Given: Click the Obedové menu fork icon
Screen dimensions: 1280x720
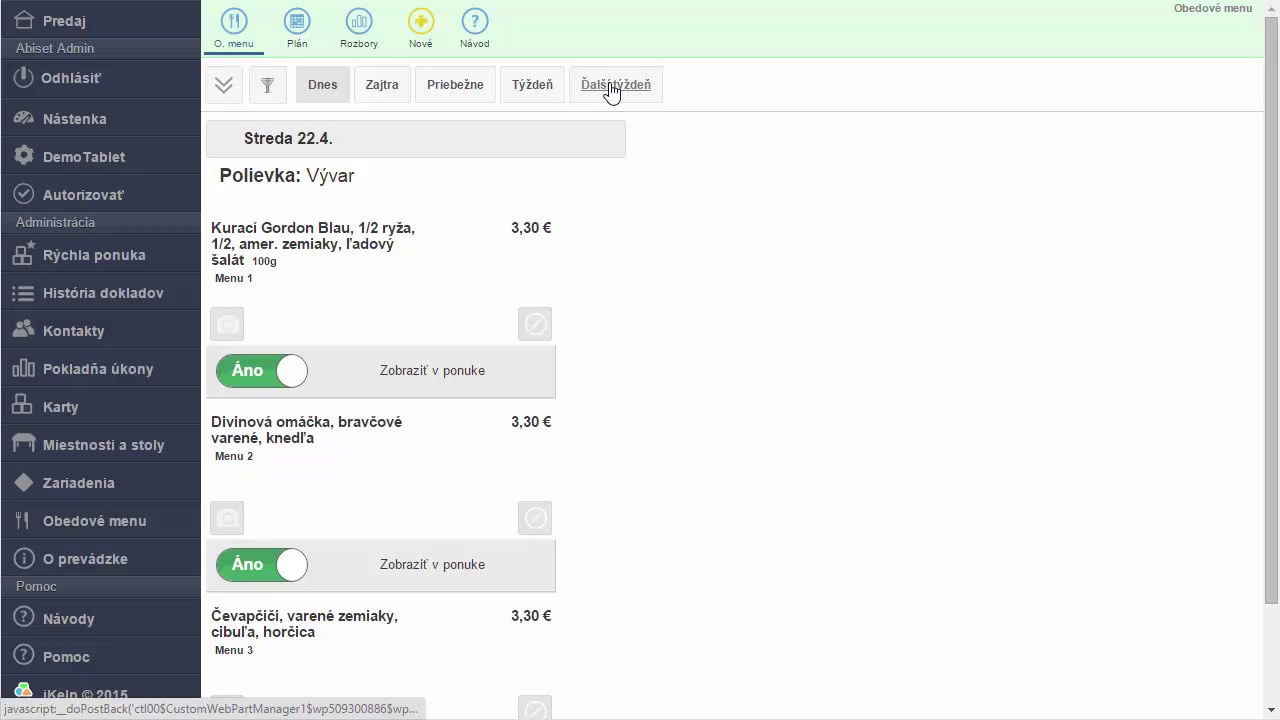Looking at the screenshot, I should pos(24,520).
